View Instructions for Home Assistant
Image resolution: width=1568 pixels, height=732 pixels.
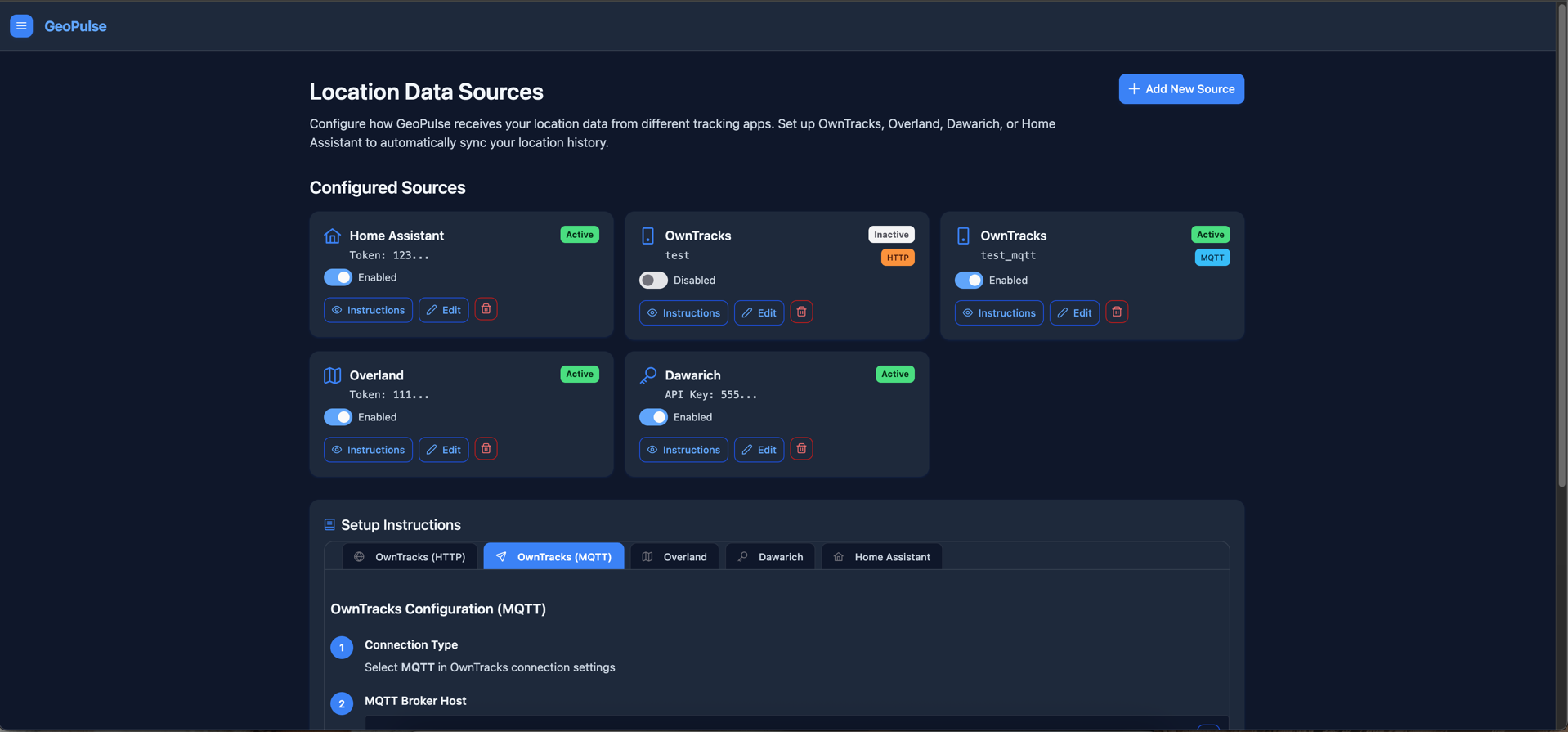click(368, 310)
